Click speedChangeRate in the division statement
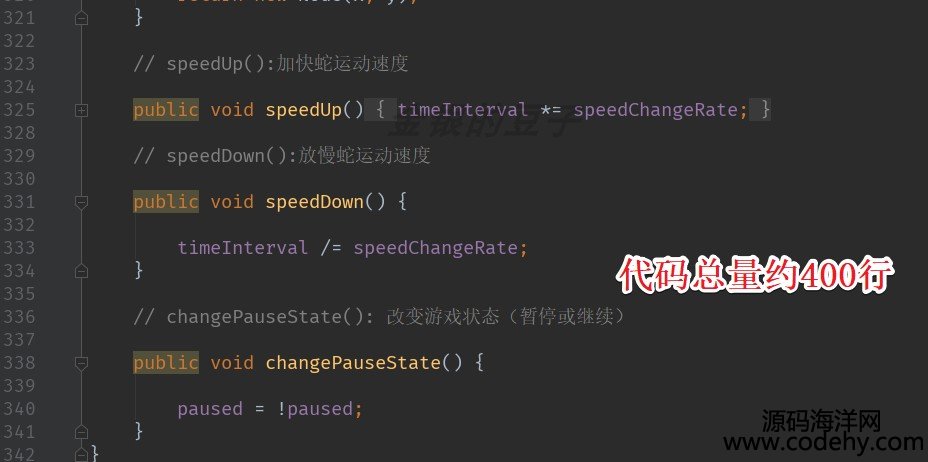 [436, 248]
